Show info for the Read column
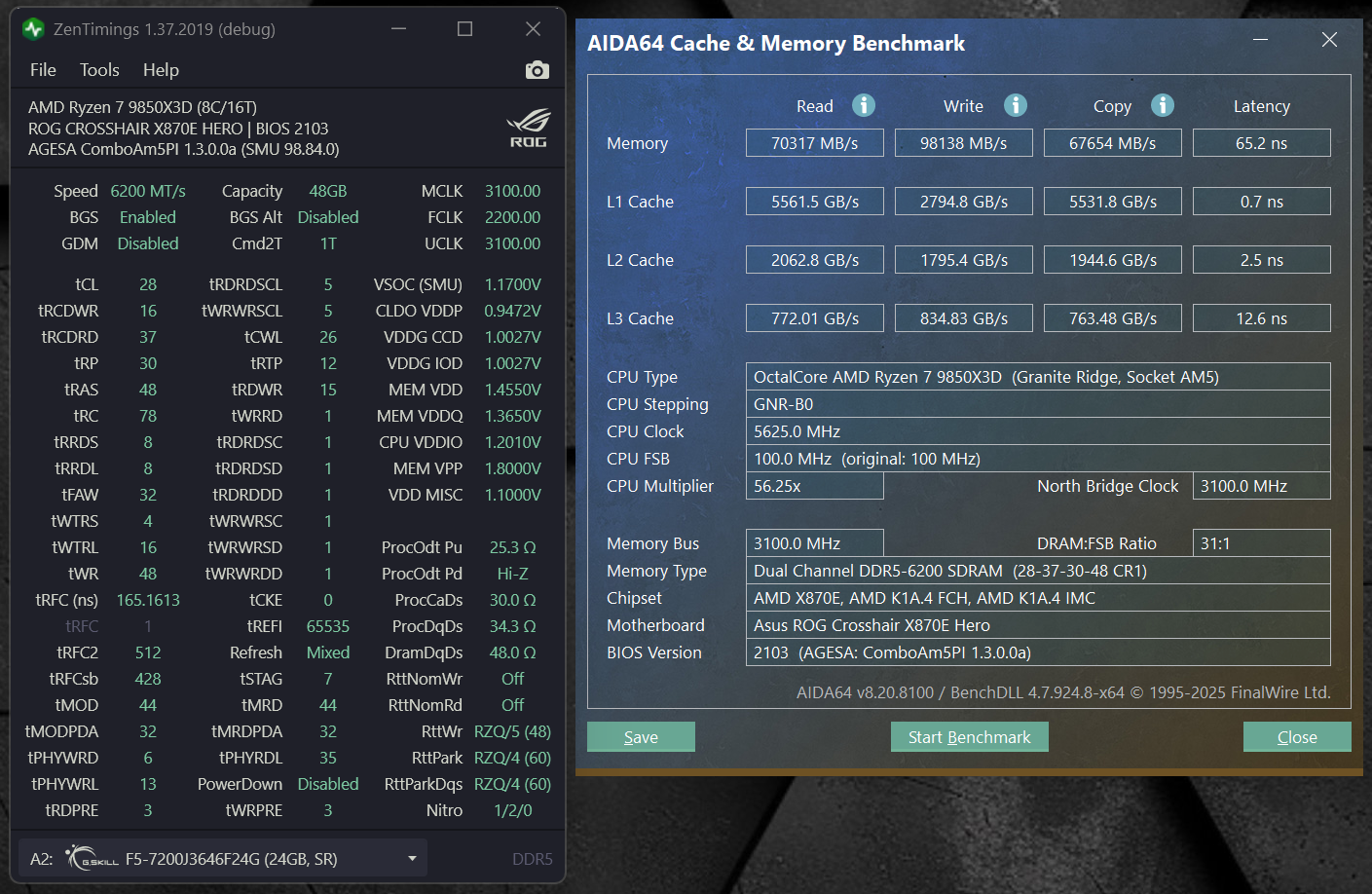This screenshot has height=894, width=1372. 864,105
